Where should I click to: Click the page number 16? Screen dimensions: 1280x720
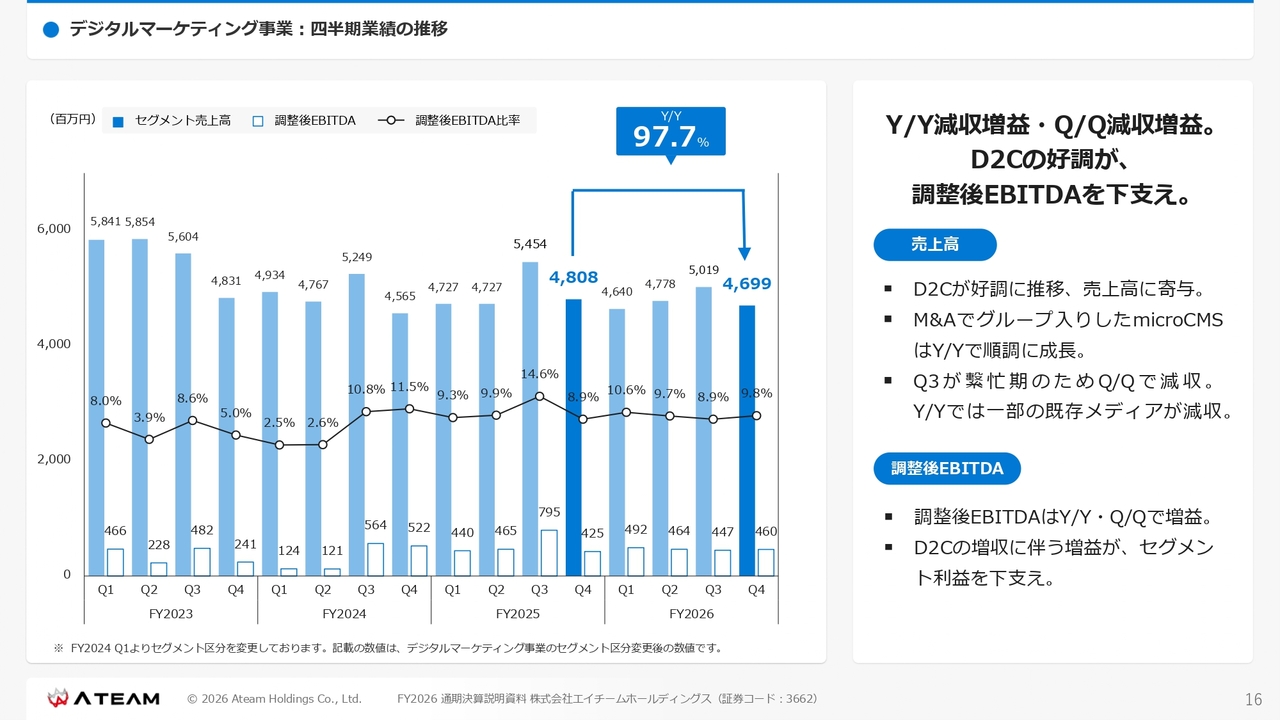tap(1254, 699)
